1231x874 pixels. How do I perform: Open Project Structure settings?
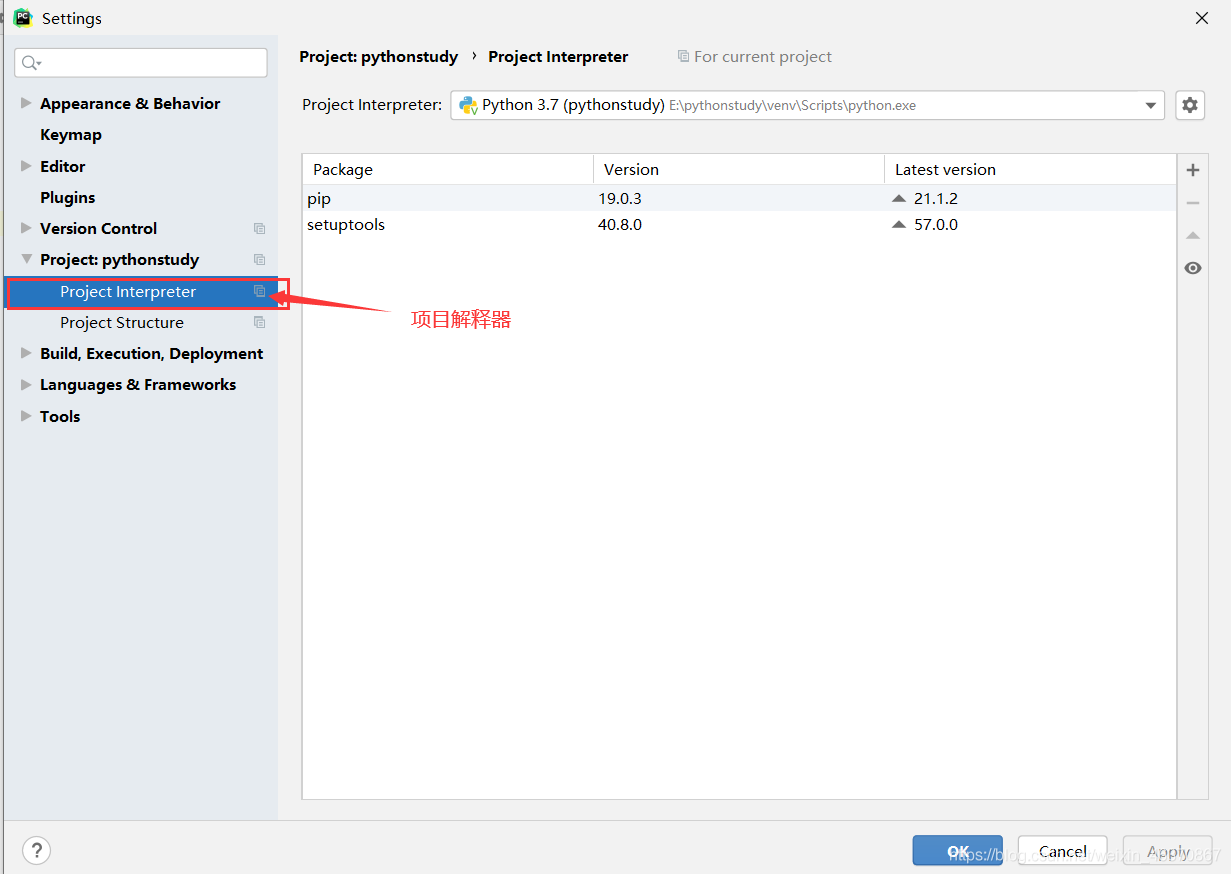point(122,322)
